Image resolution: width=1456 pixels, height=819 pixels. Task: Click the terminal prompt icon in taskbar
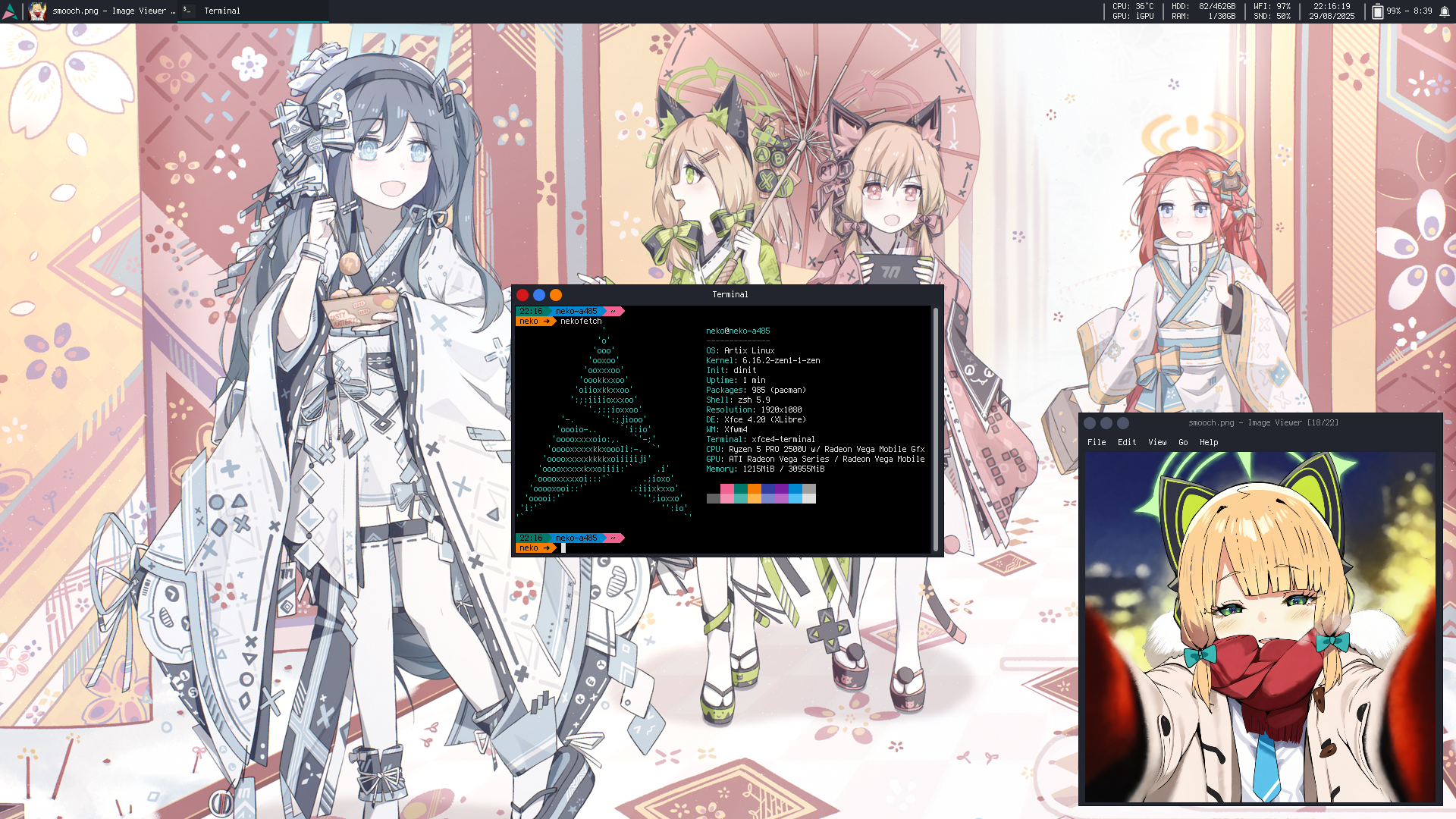pyautogui.click(x=187, y=11)
